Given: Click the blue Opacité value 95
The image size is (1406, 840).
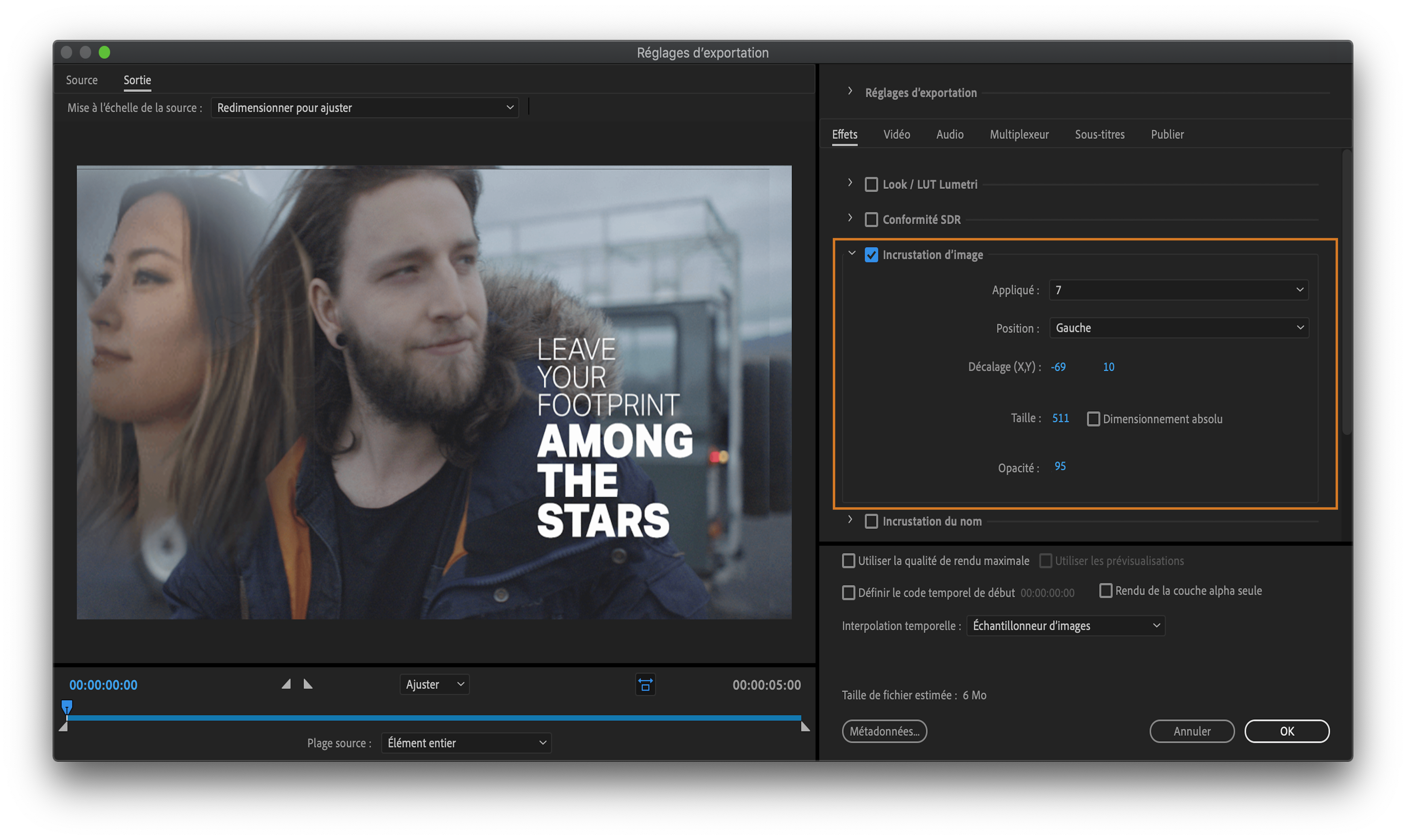Looking at the screenshot, I should (1060, 466).
